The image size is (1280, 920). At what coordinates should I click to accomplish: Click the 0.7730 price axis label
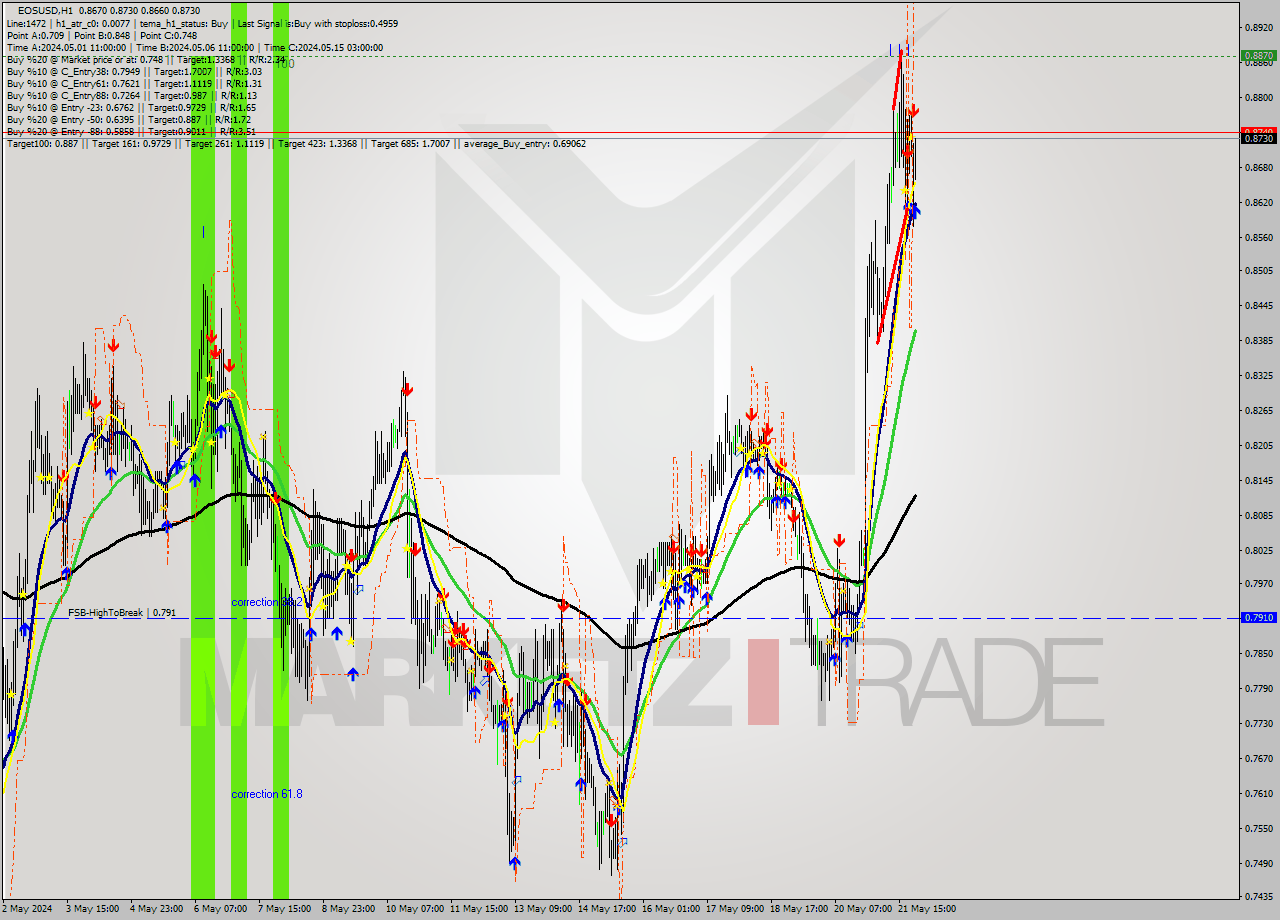coord(1258,724)
